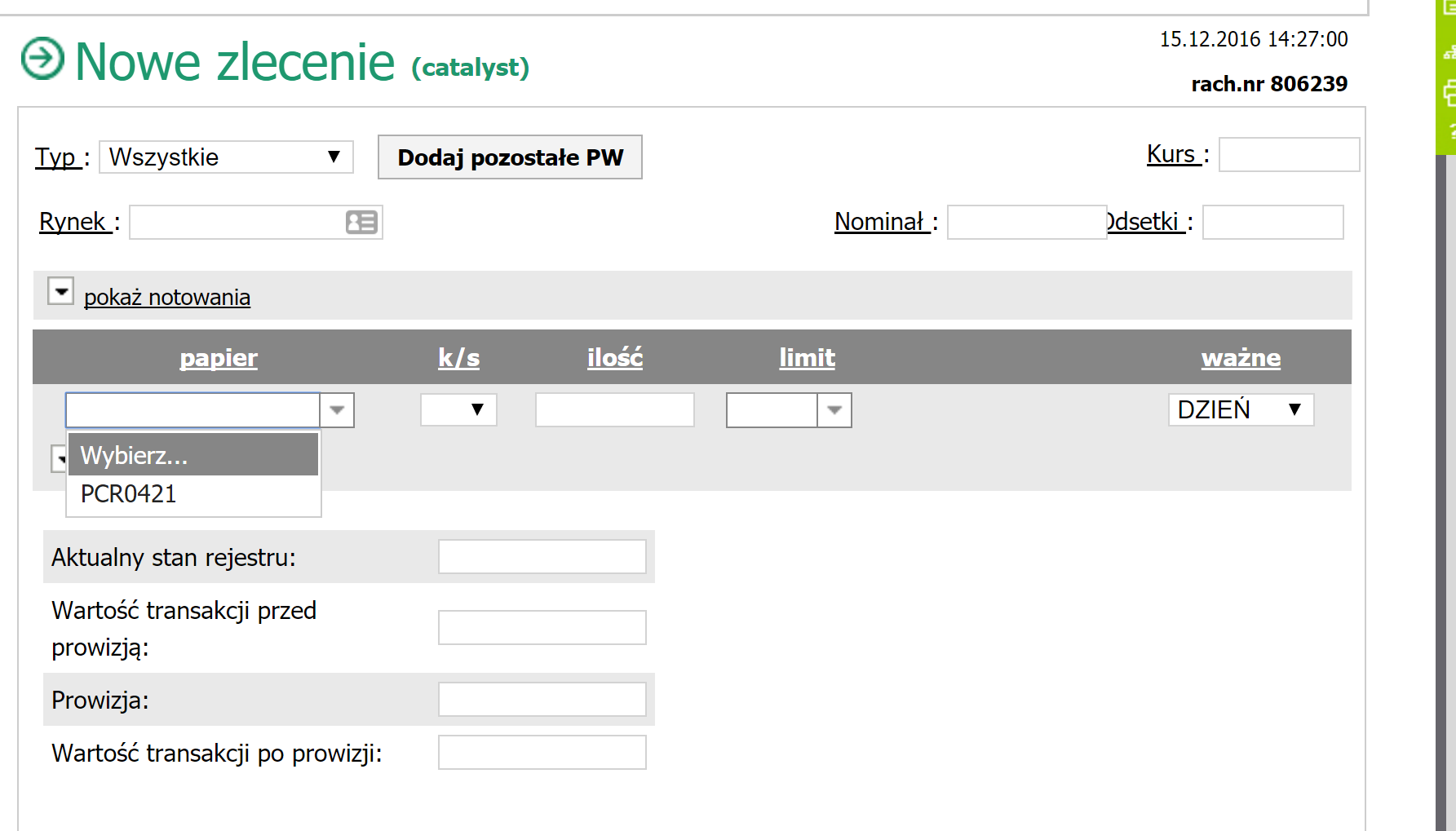
Task: Open the Typ dropdown showing Wszystkie
Action: tap(226, 157)
